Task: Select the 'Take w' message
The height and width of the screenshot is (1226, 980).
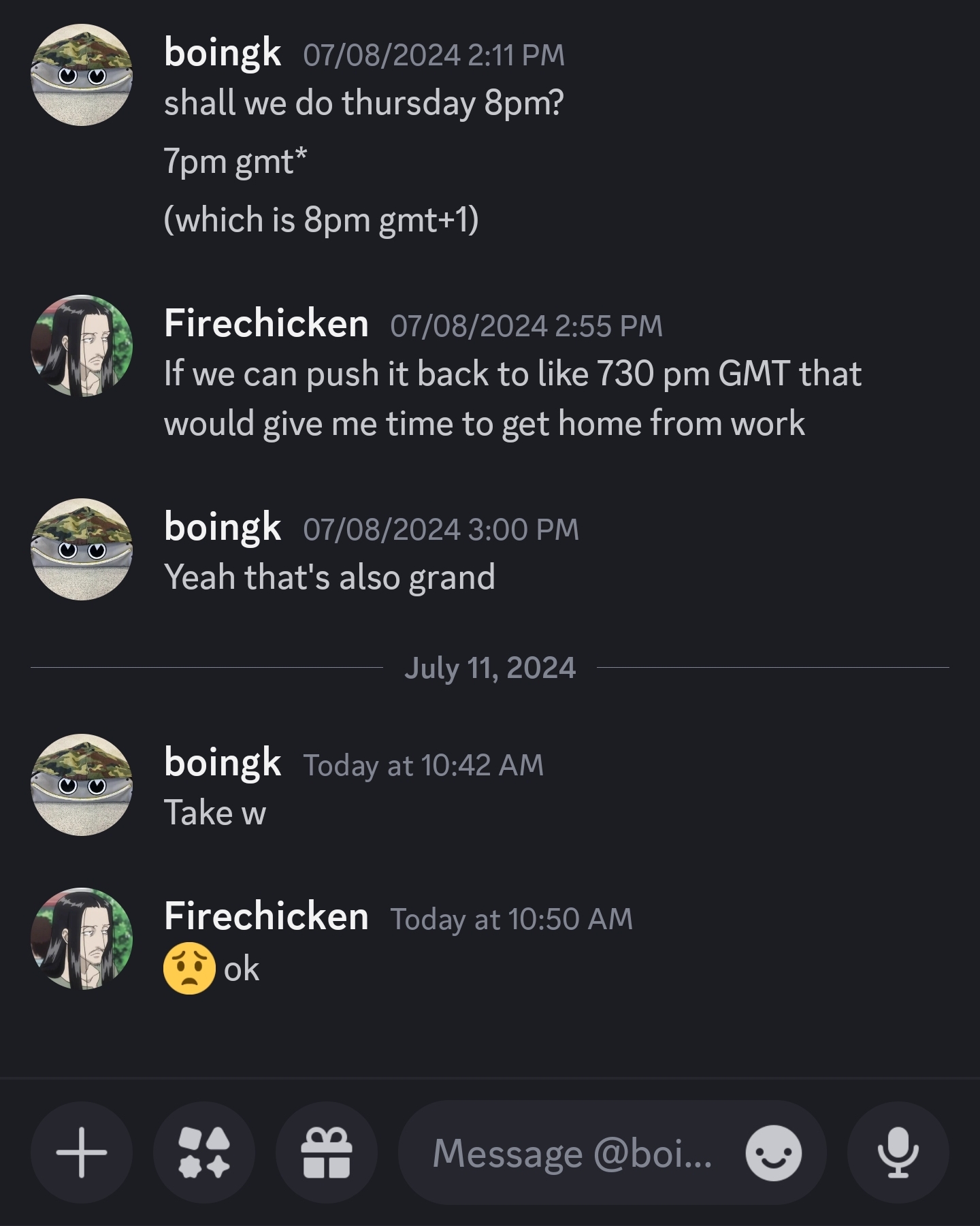Action: 215,813
